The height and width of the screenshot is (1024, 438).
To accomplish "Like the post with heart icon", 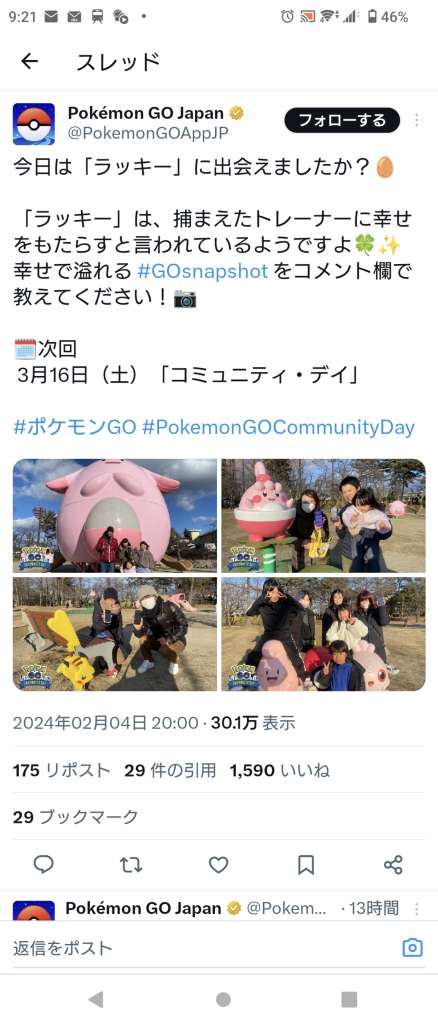I will tap(218, 865).
